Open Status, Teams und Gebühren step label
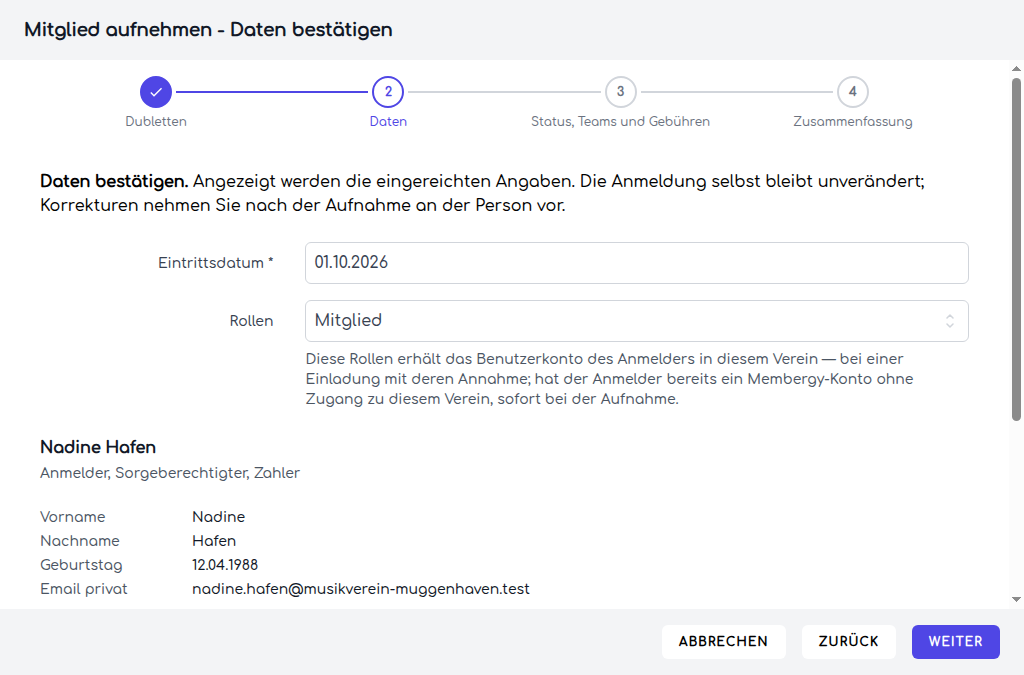 [x=620, y=121]
